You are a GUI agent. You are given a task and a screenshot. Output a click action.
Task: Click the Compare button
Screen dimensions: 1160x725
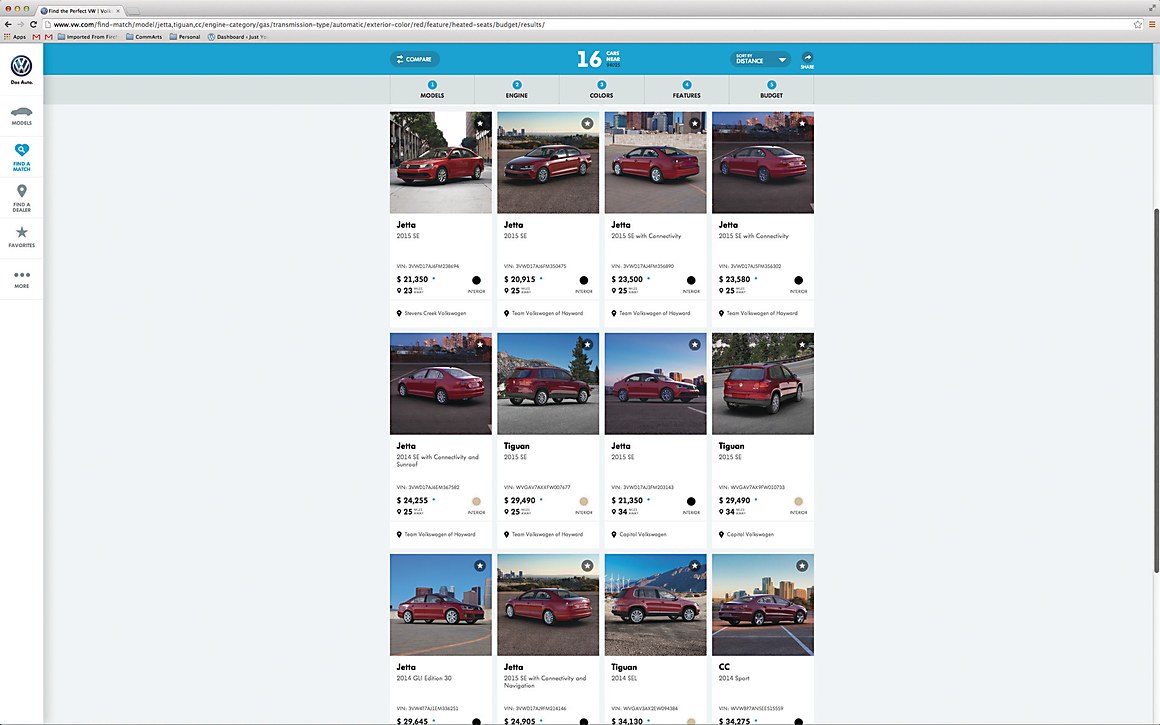[414, 59]
